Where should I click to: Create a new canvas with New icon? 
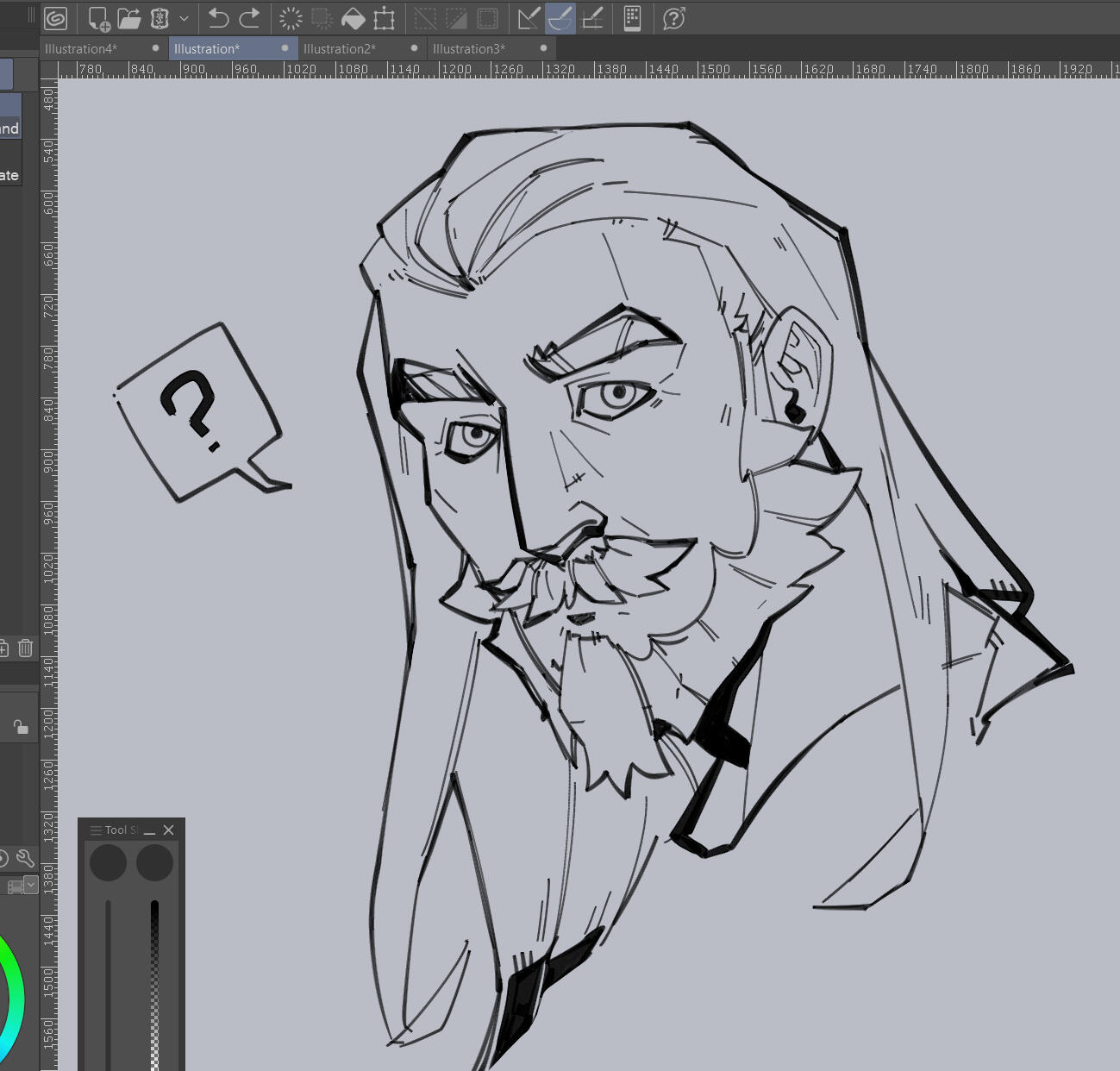(x=98, y=18)
